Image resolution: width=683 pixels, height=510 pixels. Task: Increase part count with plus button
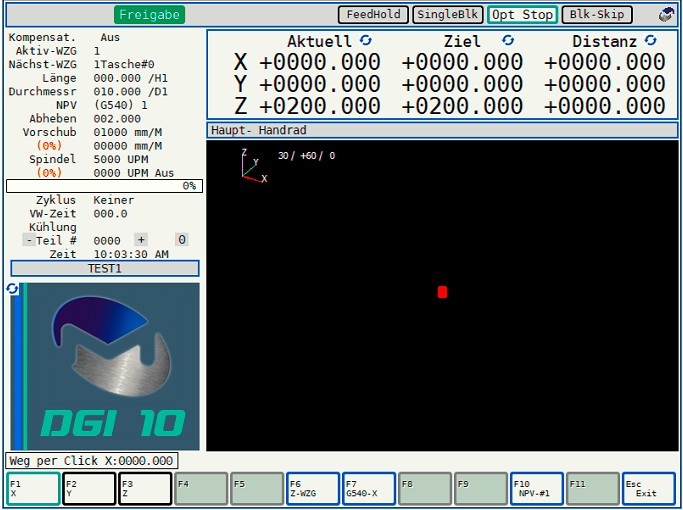pos(141,240)
